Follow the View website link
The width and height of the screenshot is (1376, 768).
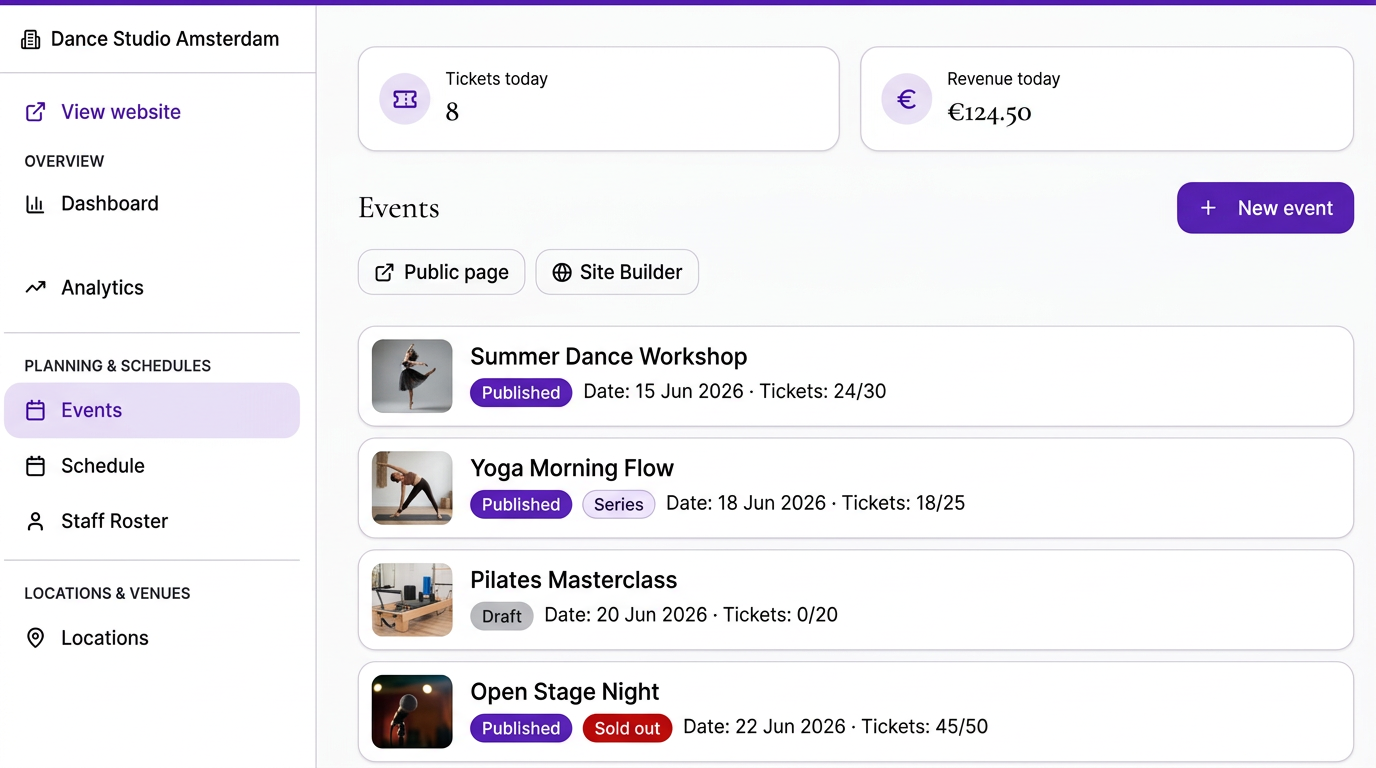pos(121,112)
